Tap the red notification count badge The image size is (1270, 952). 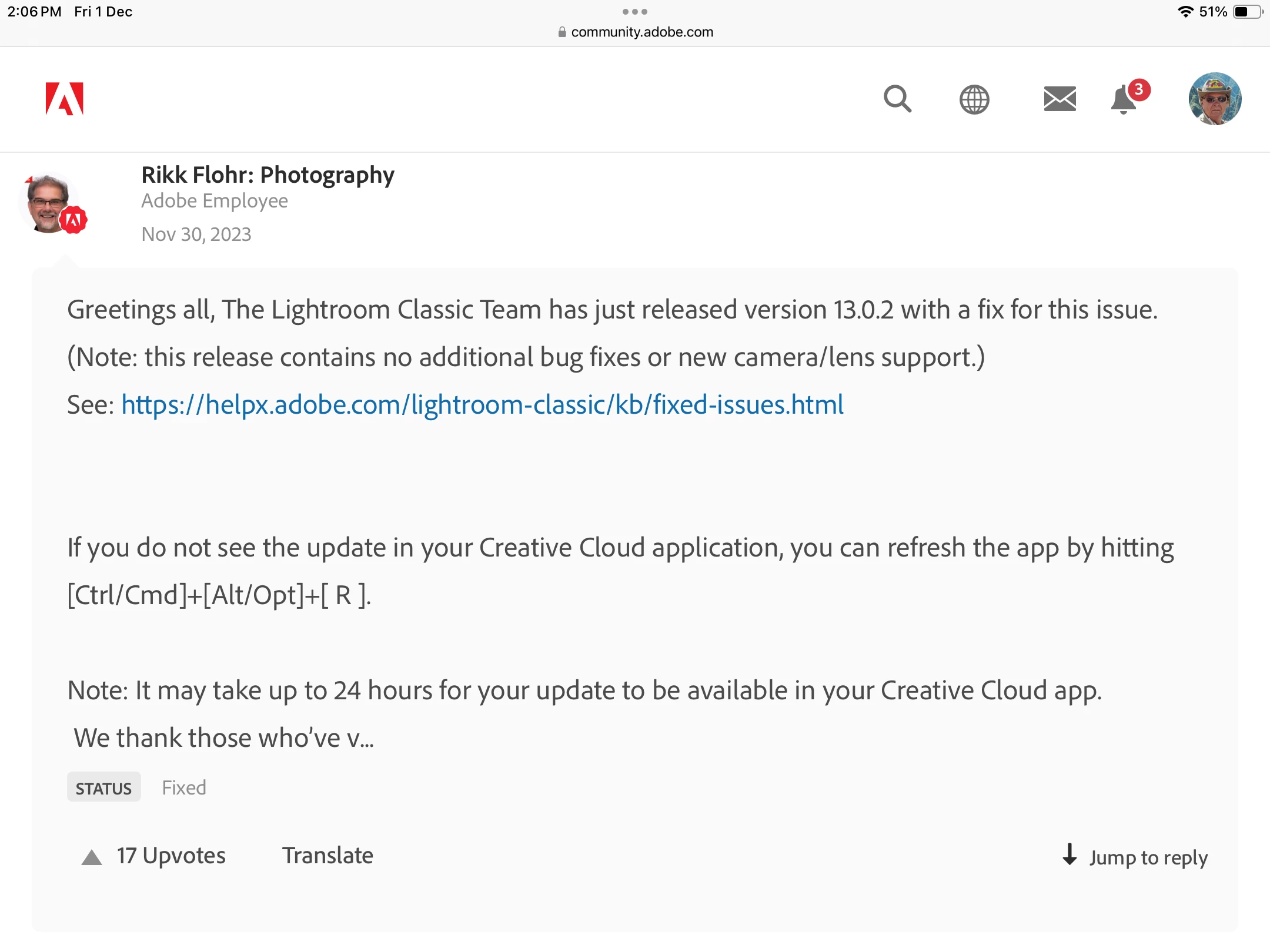pos(1139,89)
